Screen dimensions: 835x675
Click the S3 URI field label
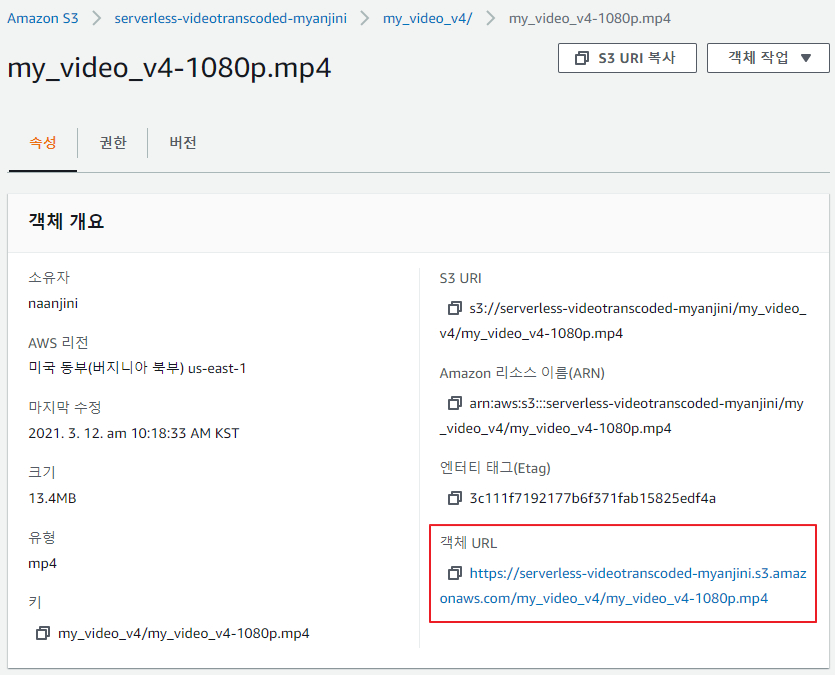(460, 278)
